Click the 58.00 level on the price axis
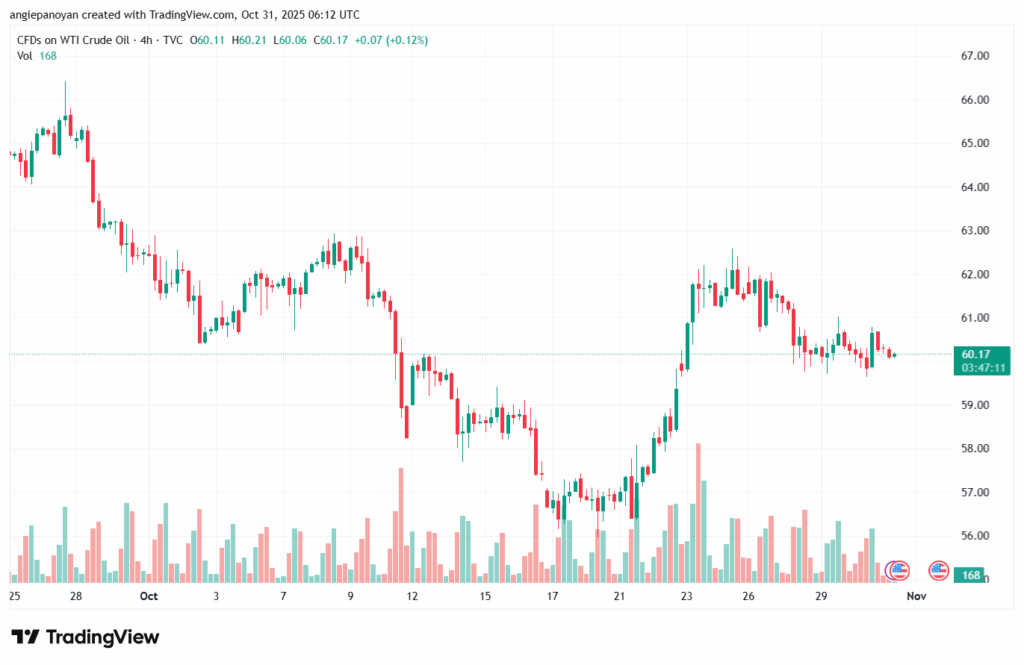This screenshot has height=665, width=1024. click(x=975, y=449)
